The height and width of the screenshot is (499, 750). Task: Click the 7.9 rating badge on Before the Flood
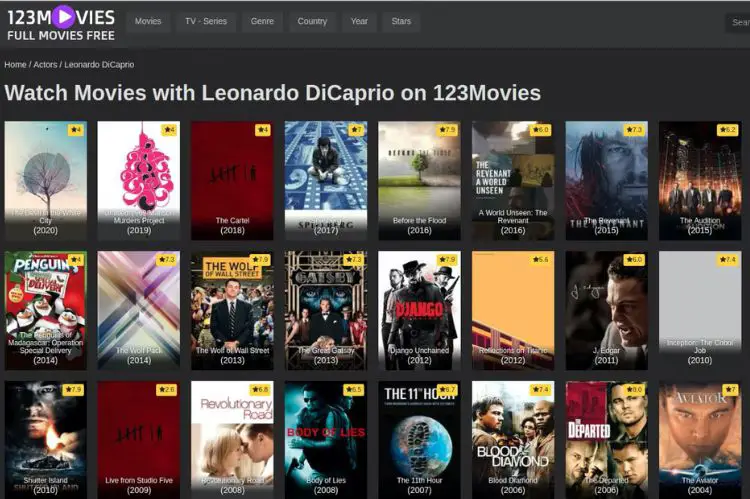(447, 130)
